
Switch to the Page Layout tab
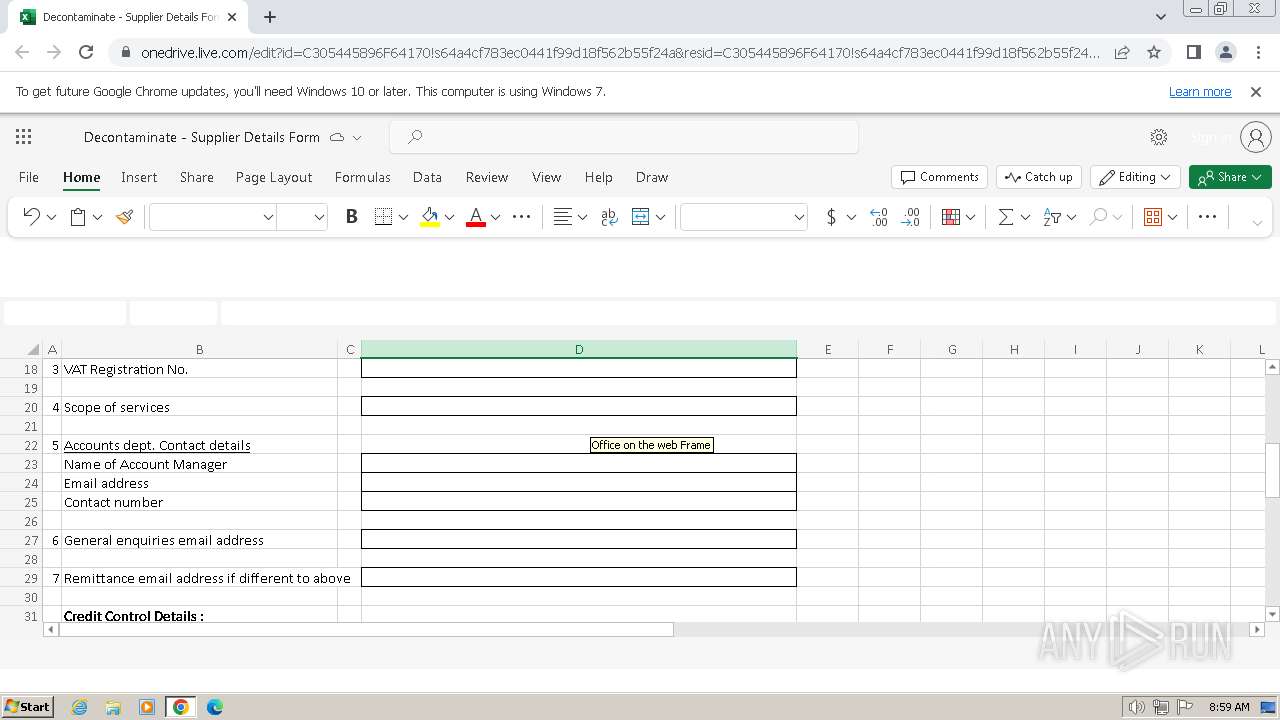pos(274,177)
